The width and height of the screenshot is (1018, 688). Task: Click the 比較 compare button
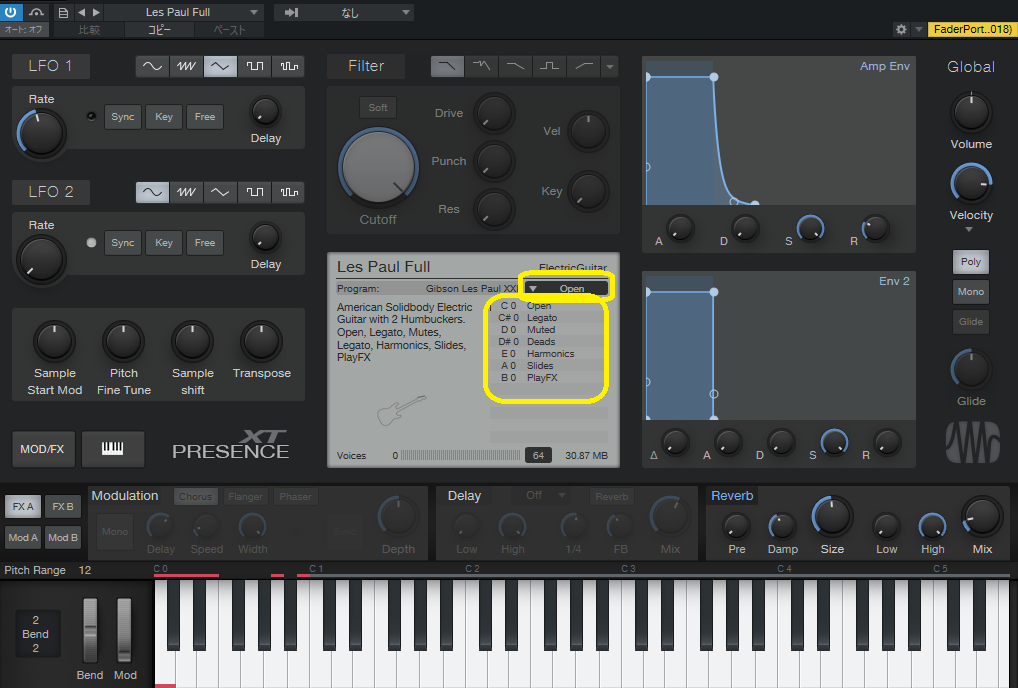[89, 29]
